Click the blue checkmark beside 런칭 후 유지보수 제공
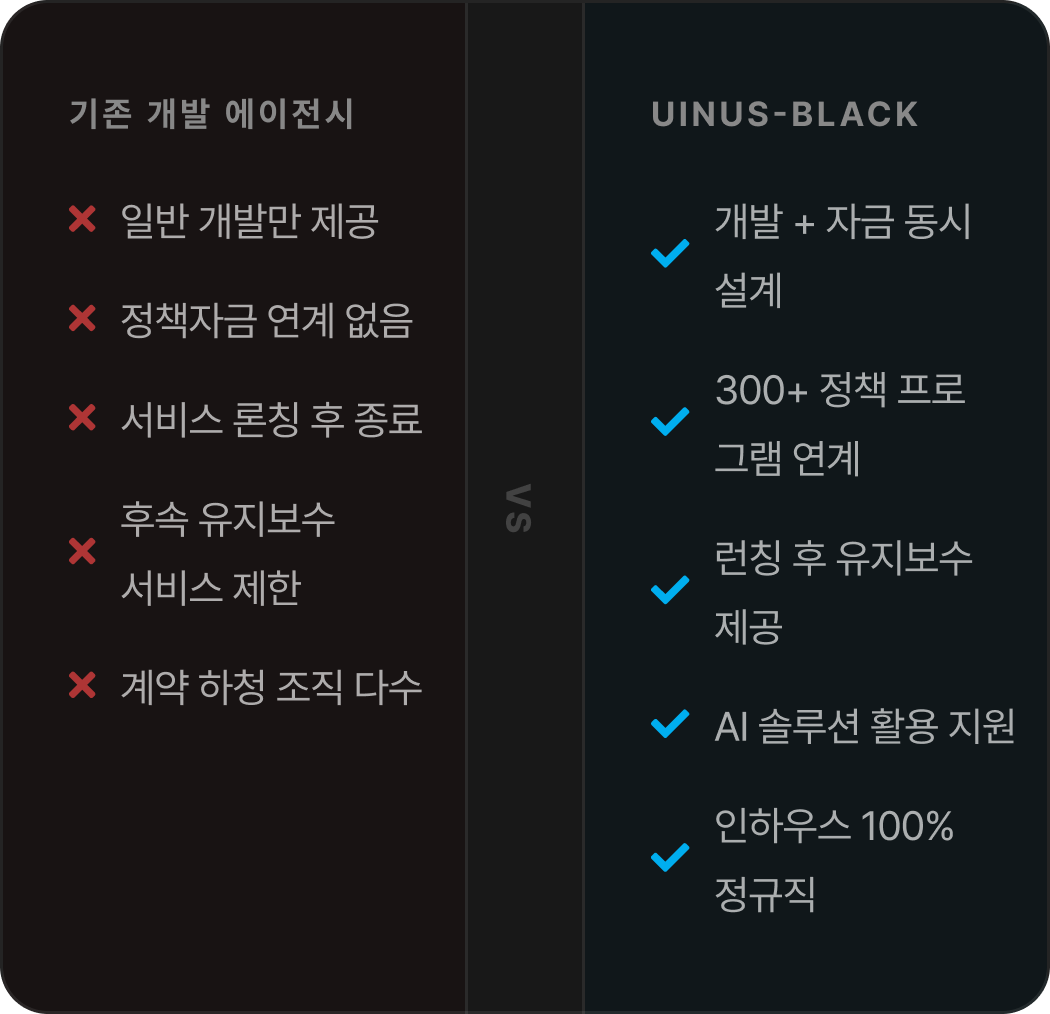Viewport: 1050px width, 1014px height. pos(670,590)
